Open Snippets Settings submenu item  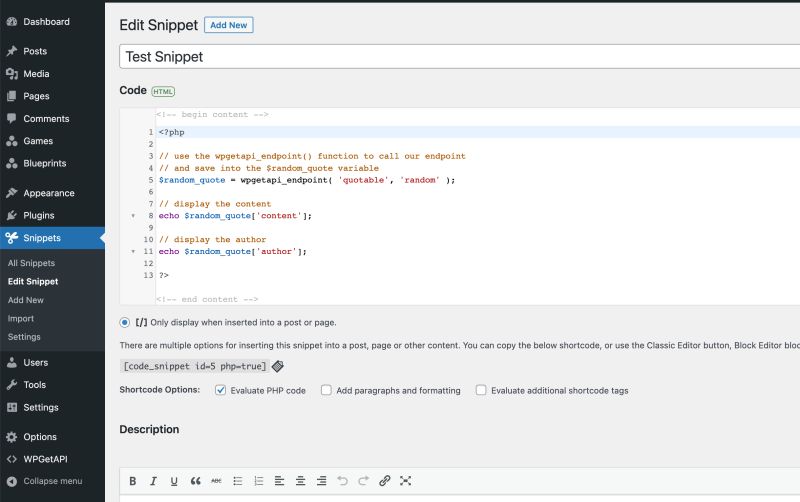(x=24, y=337)
